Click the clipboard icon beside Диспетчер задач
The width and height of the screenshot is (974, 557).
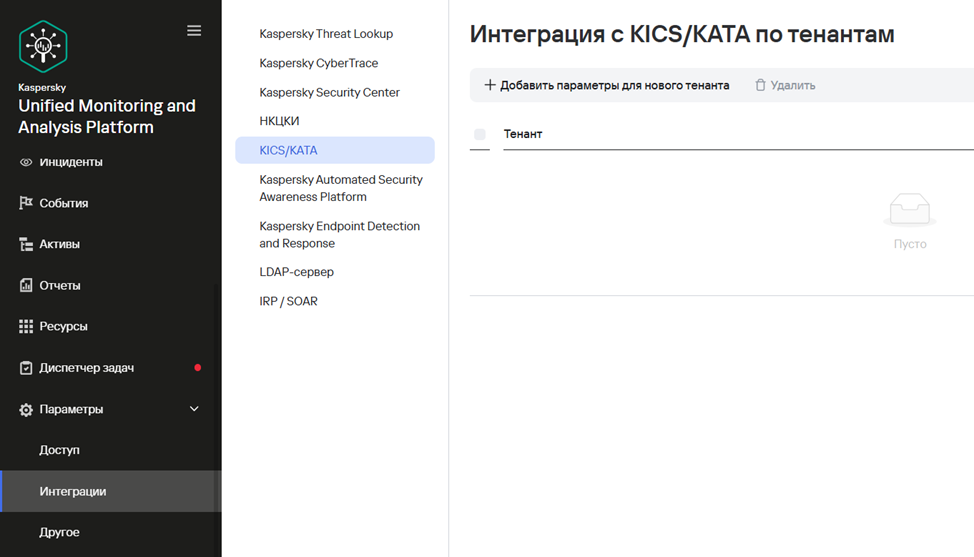tap(25, 368)
